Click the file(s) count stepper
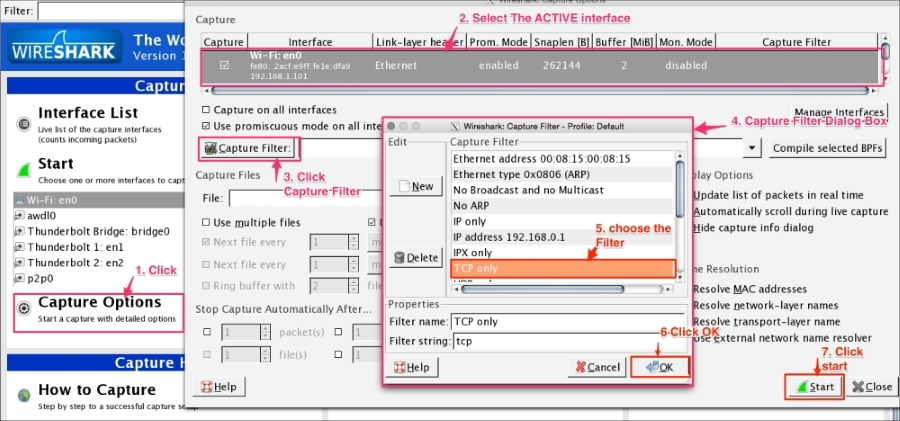The image size is (900, 421). 265,354
